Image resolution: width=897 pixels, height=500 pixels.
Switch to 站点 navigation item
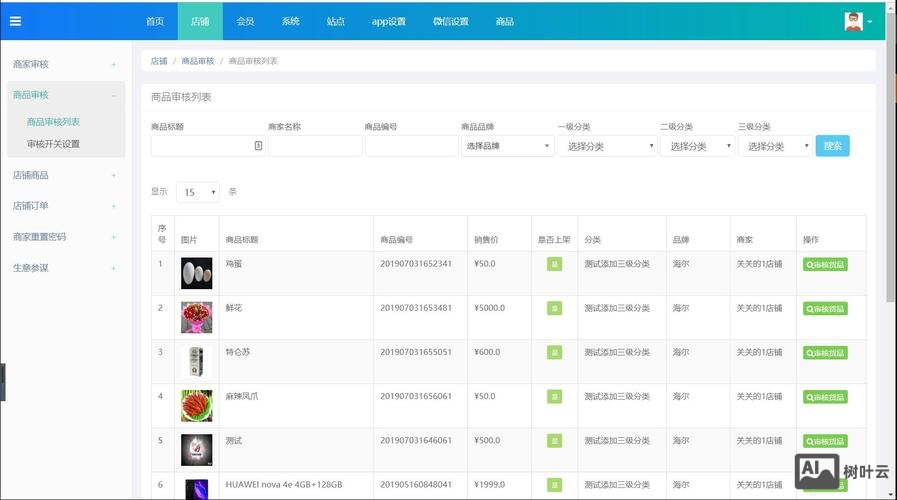(x=335, y=21)
